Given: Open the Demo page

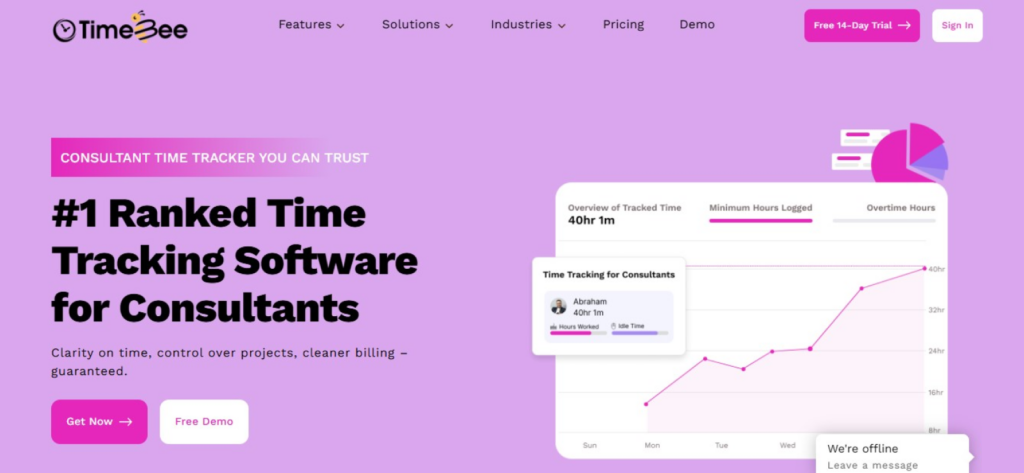Looking at the screenshot, I should [x=697, y=25].
